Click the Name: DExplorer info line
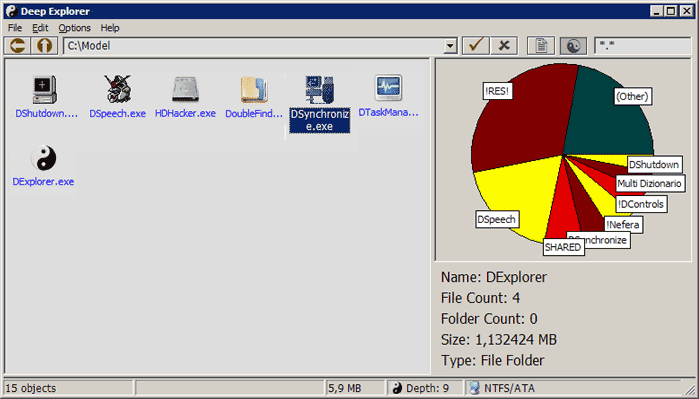 [494, 277]
